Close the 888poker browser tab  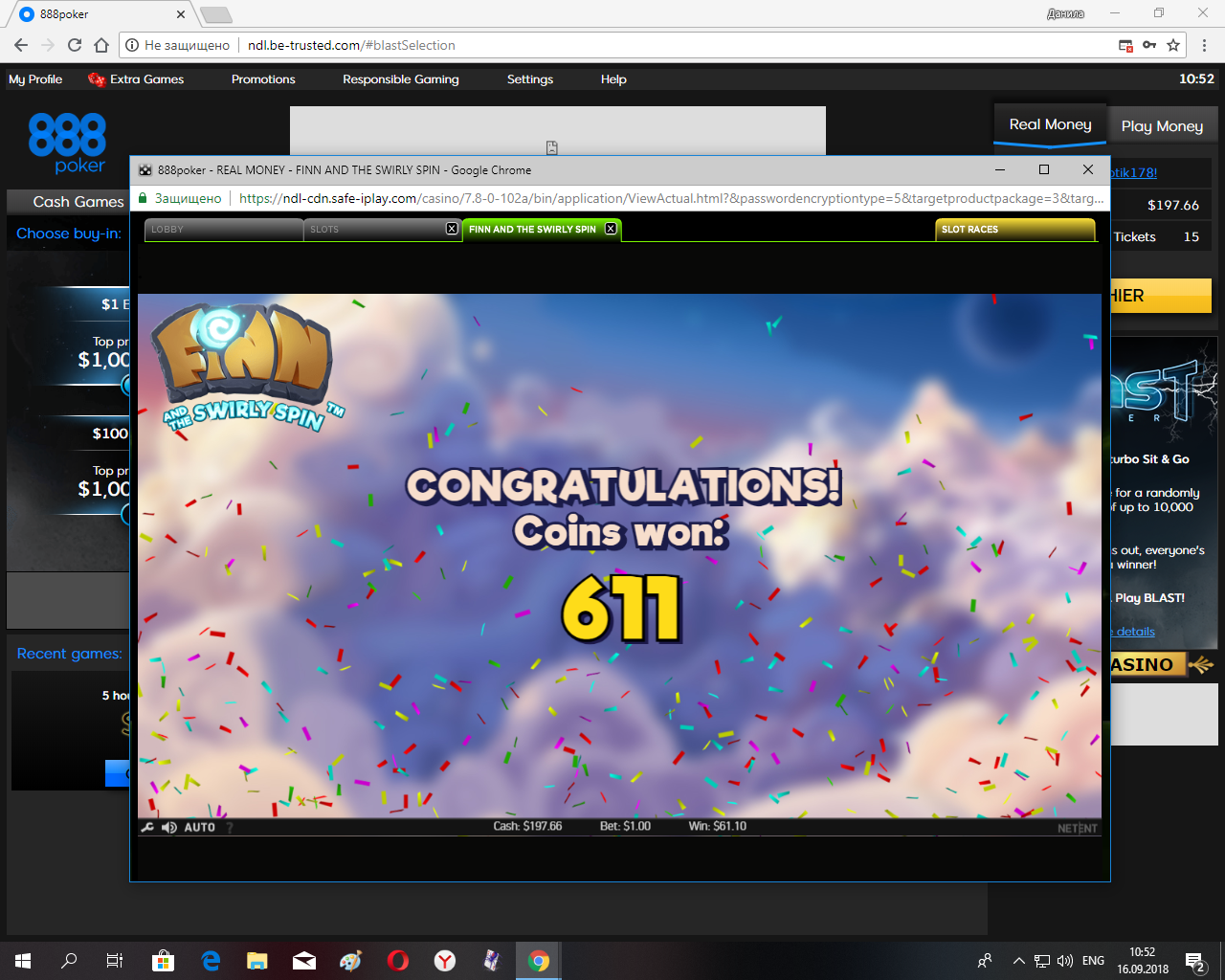pyautogui.click(x=181, y=14)
